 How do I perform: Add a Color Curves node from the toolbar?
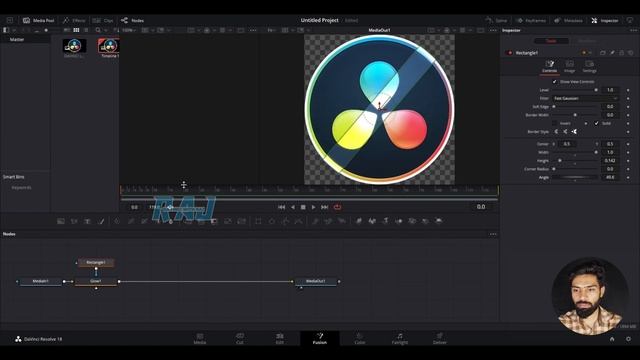tap(131, 221)
